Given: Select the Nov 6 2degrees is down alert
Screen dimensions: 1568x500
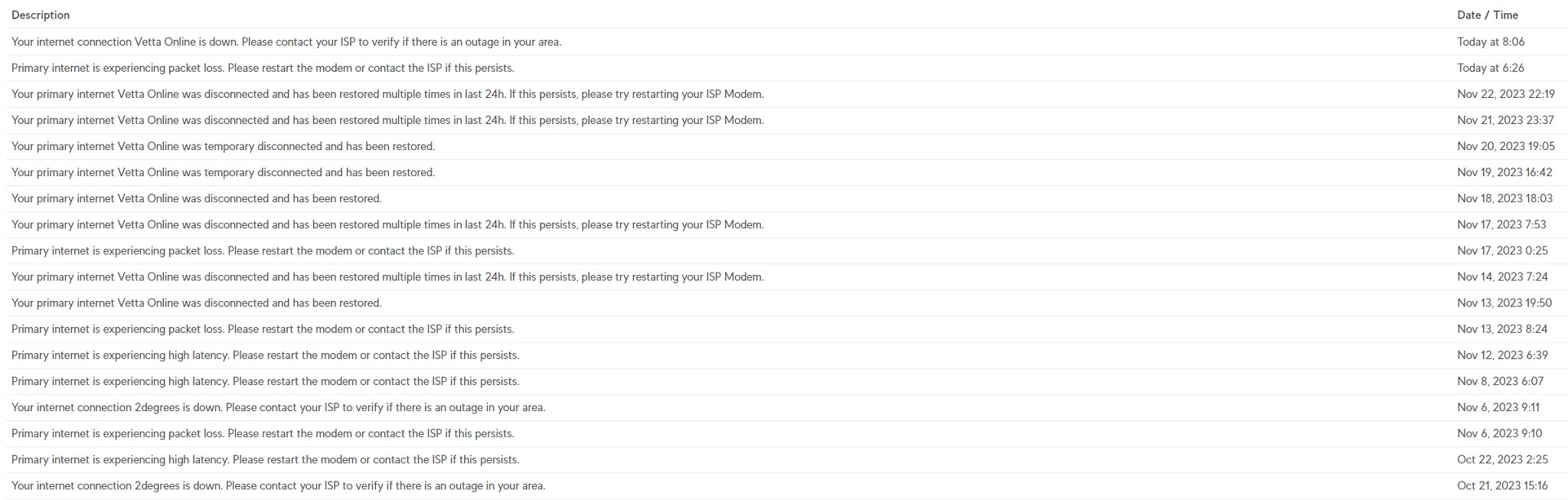Looking at the screenshot, I should [279, 407].
